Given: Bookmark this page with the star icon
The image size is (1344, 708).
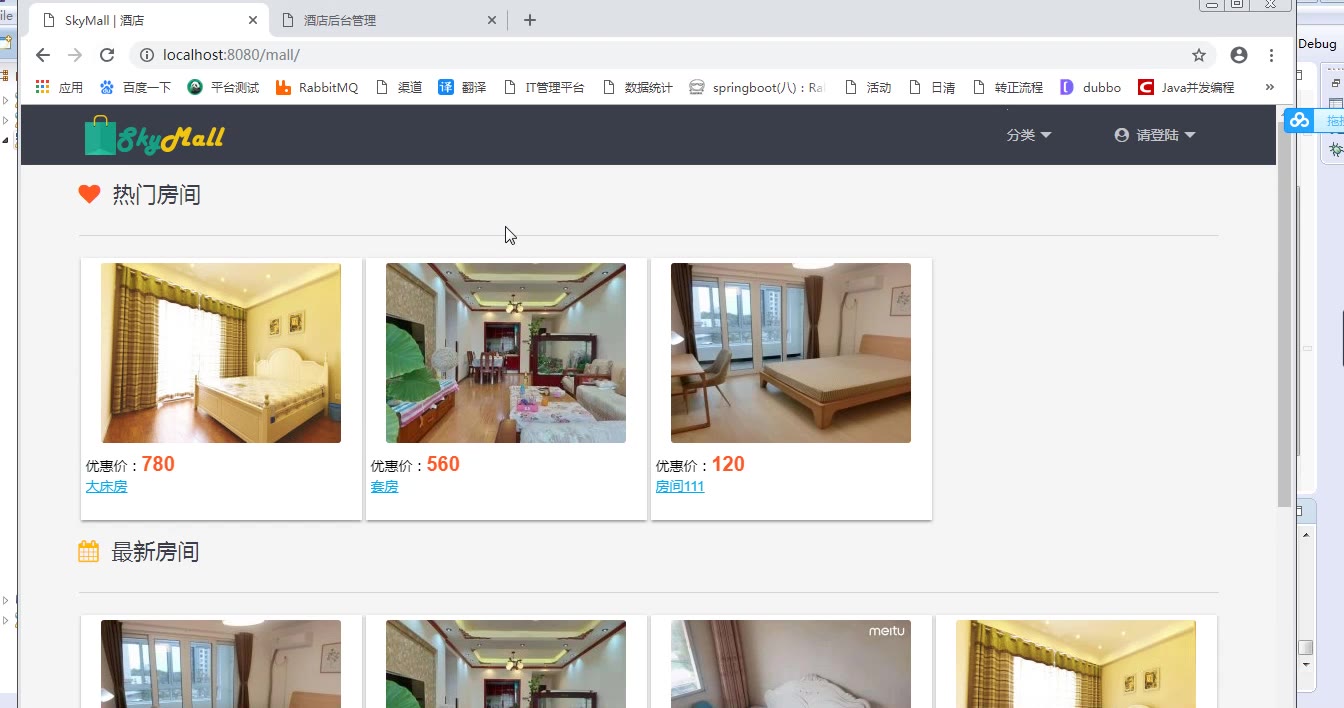Looking at the screenshot, I should coord(1199,55).
